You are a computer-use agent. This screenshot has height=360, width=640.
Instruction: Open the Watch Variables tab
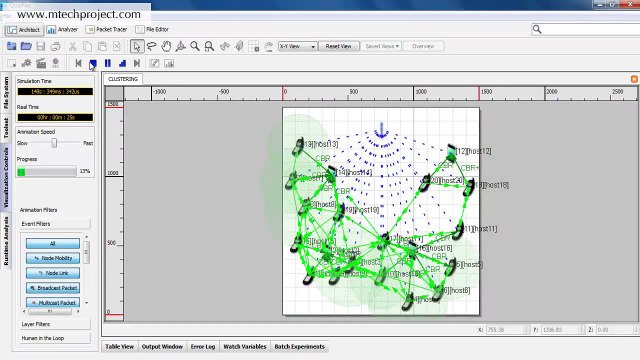coord(245,347)
